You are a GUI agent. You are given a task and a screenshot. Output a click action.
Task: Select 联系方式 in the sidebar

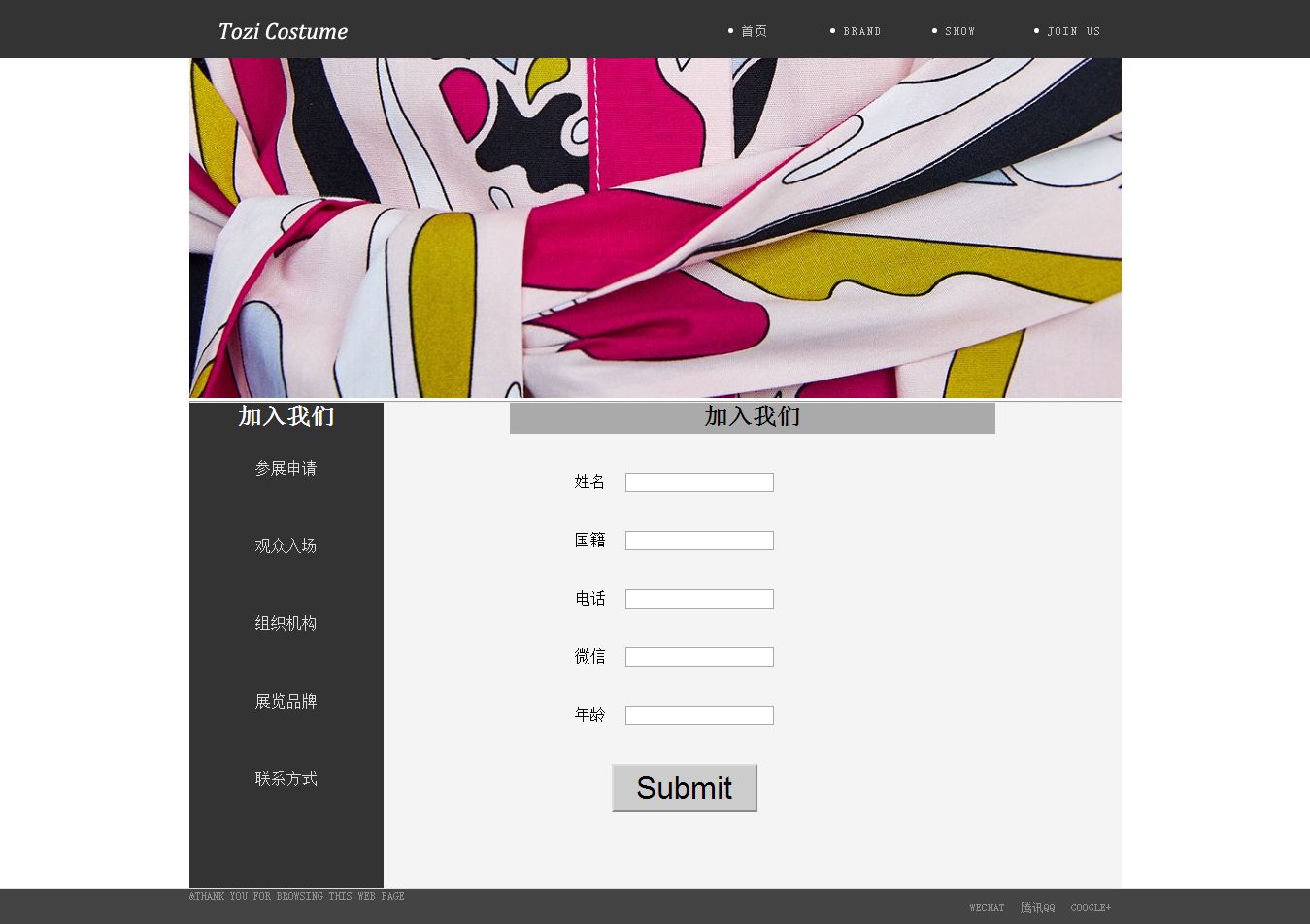pos(286,778)
